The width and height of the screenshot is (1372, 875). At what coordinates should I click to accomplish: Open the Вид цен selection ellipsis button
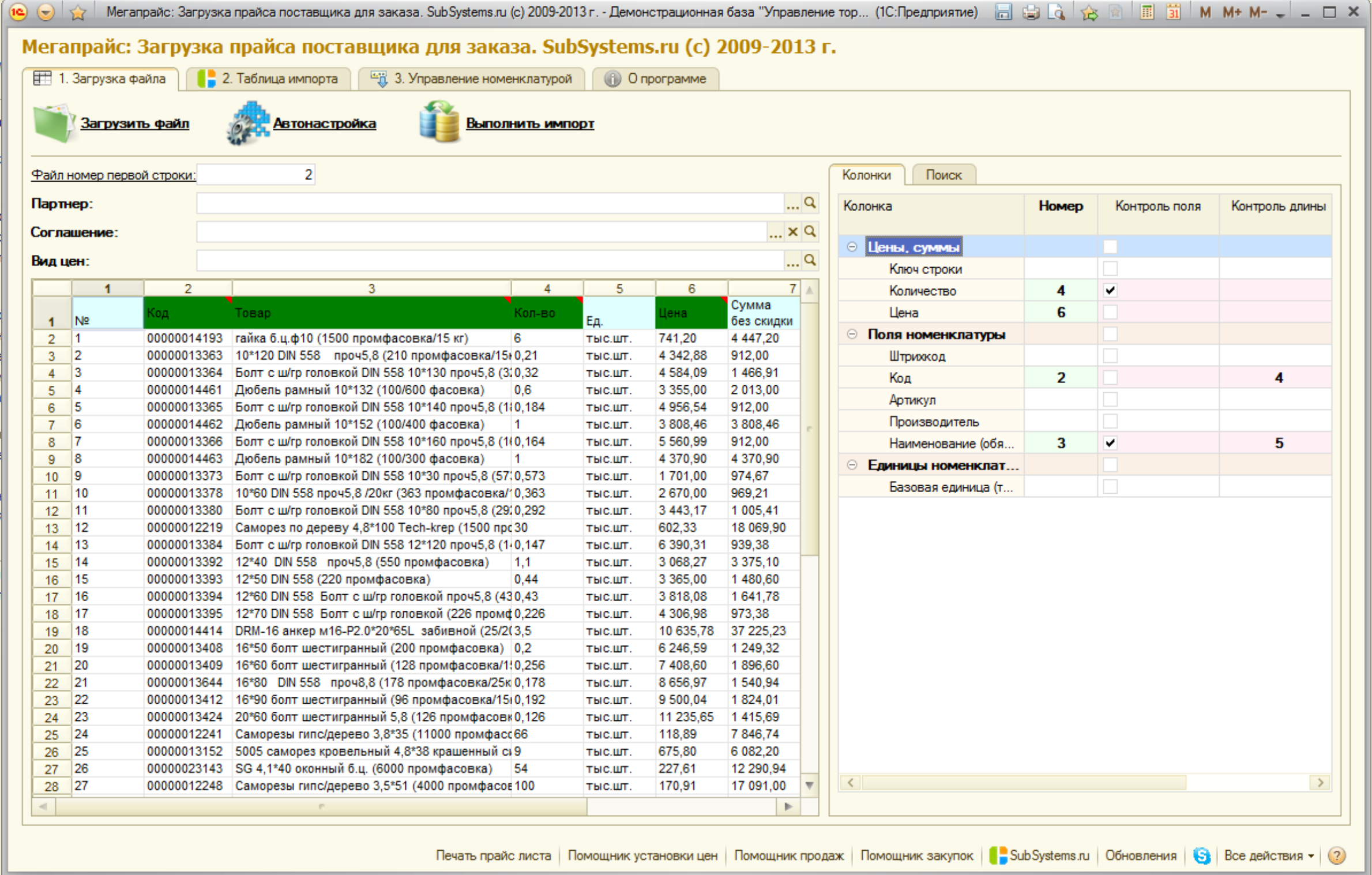tap(792, 261)
